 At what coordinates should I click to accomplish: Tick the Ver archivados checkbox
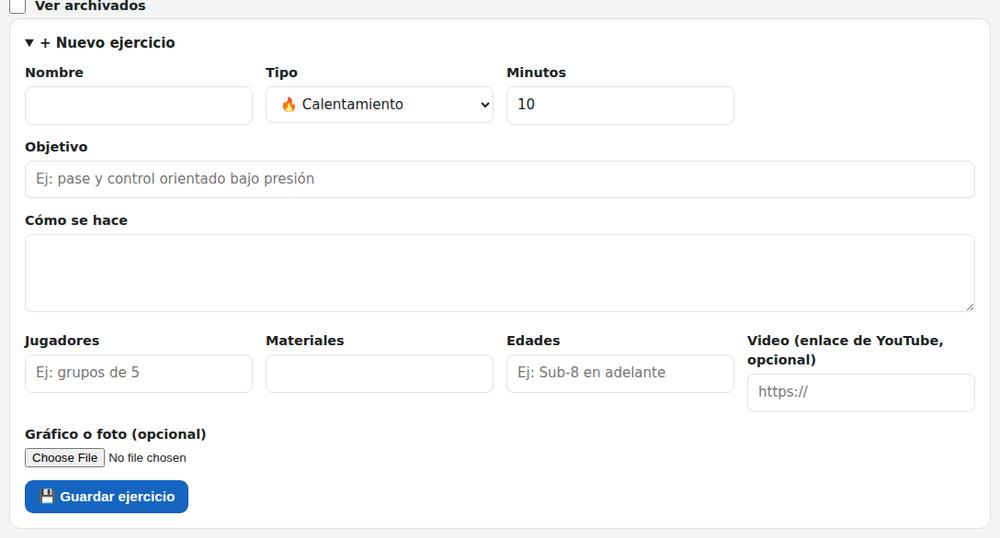pos(17,6)
